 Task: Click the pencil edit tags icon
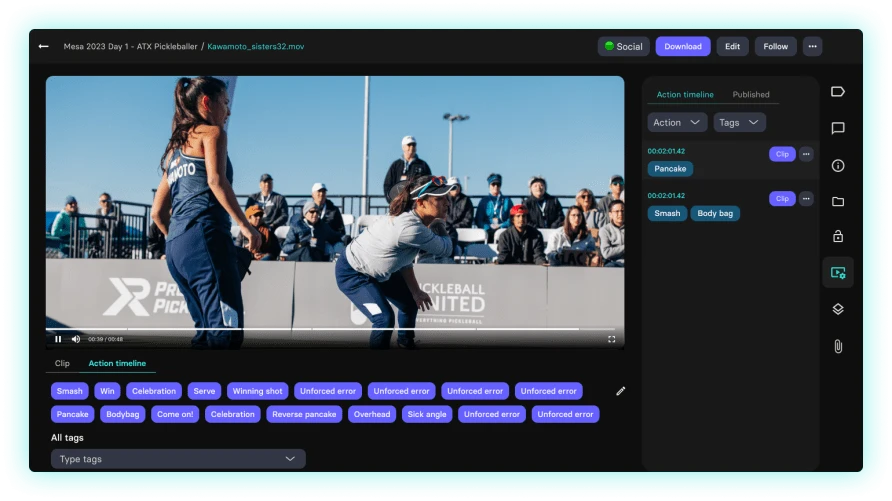(x=620, y=391)
